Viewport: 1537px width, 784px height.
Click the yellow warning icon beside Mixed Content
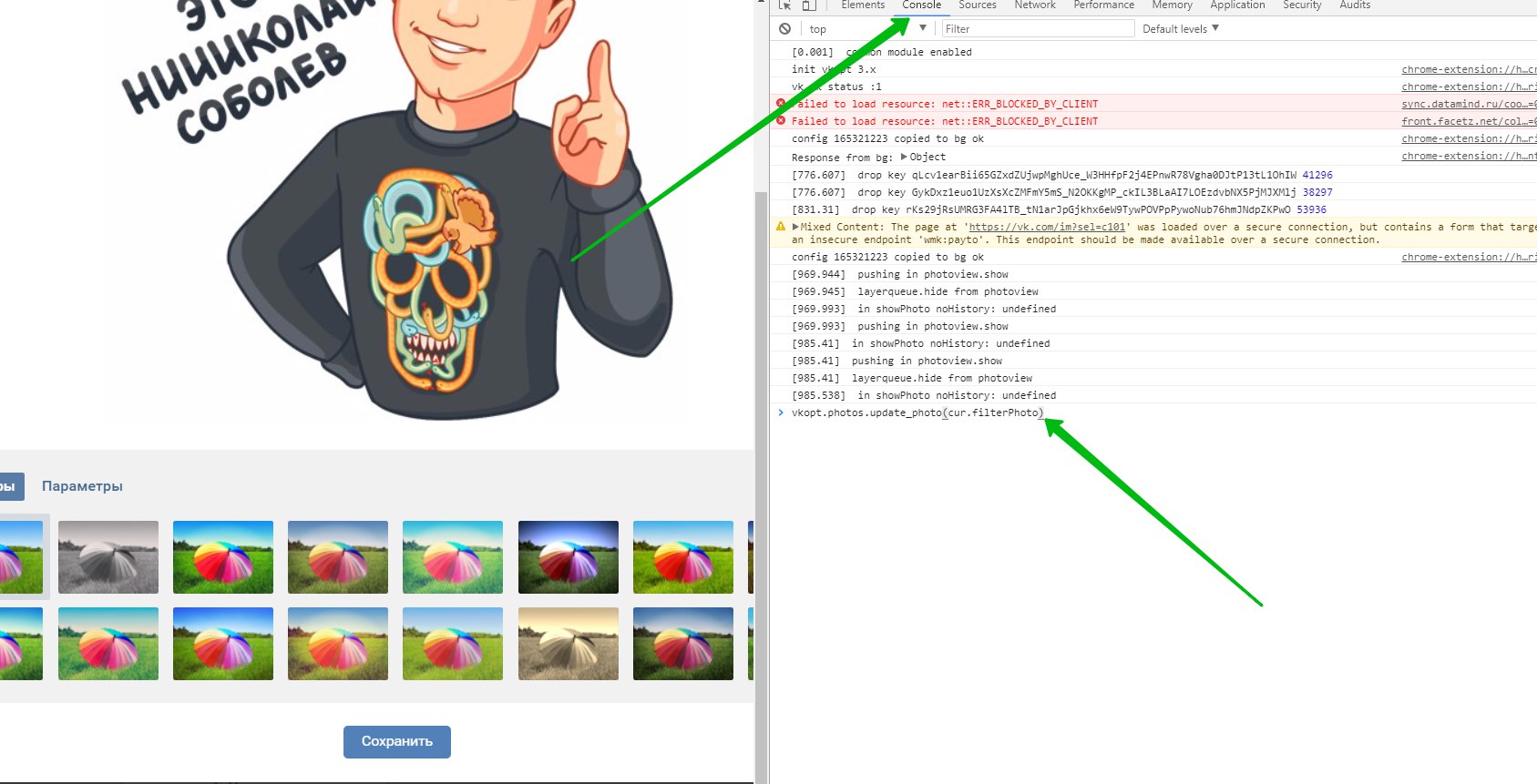(781, 227)
